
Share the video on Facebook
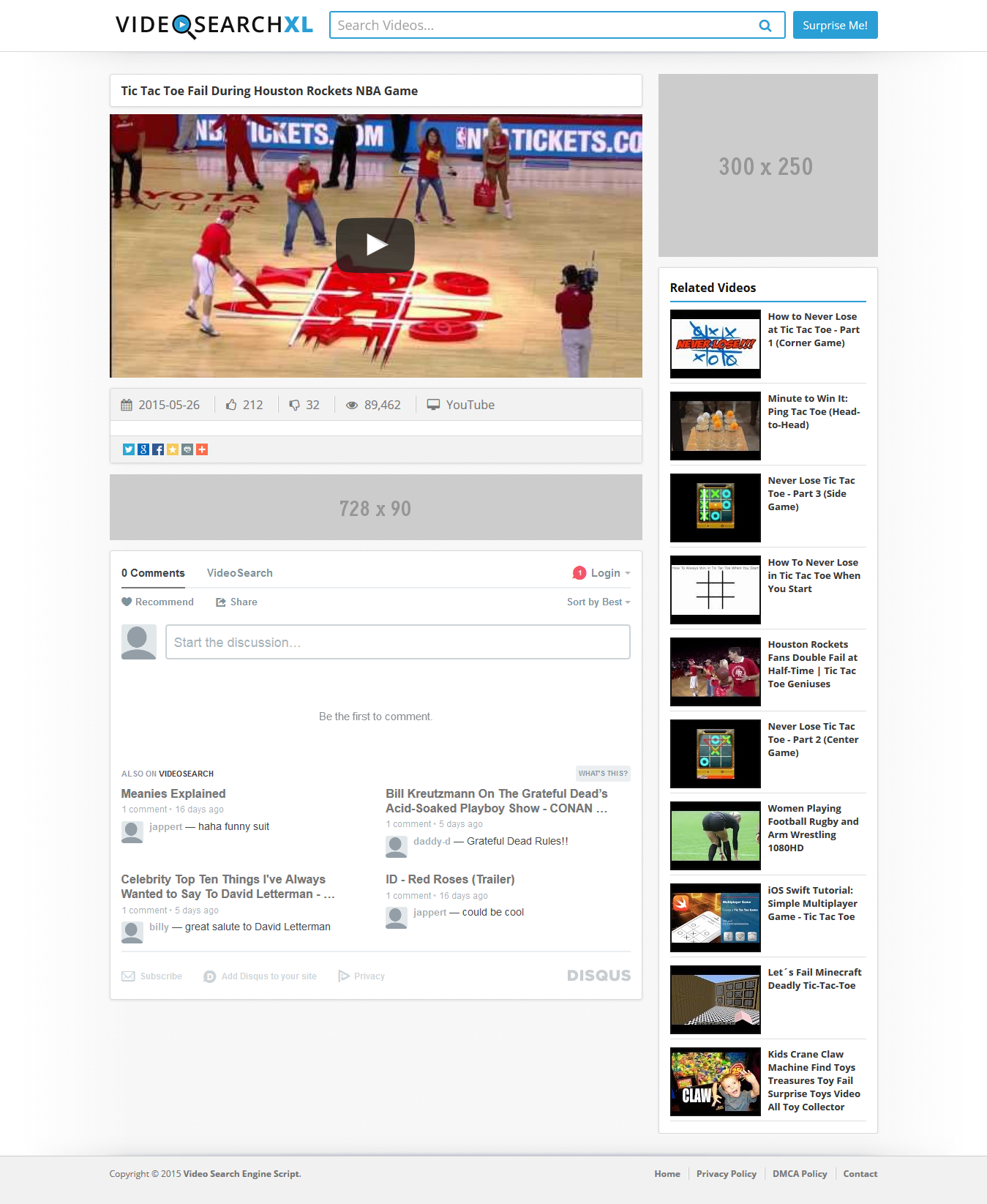pos(158,449)
